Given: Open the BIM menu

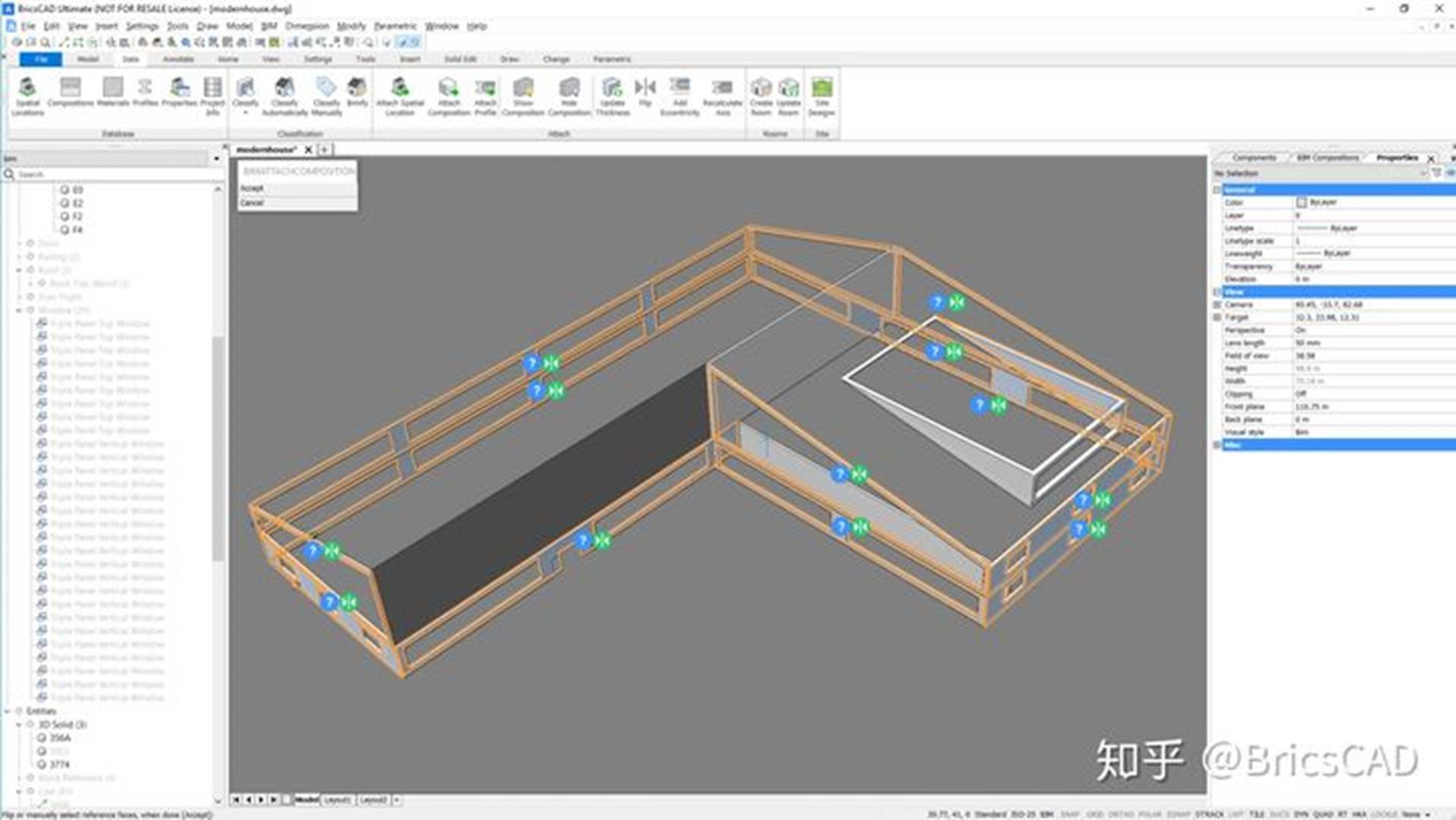Looking at the screenshot, I should click(269, 26).
